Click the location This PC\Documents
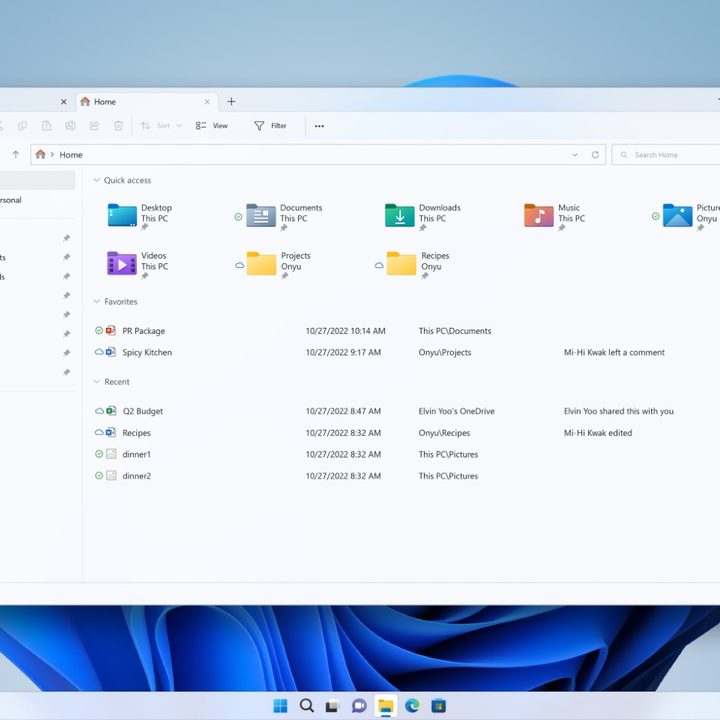Screen dimensions: 720x720 click(x=455, y=331)
